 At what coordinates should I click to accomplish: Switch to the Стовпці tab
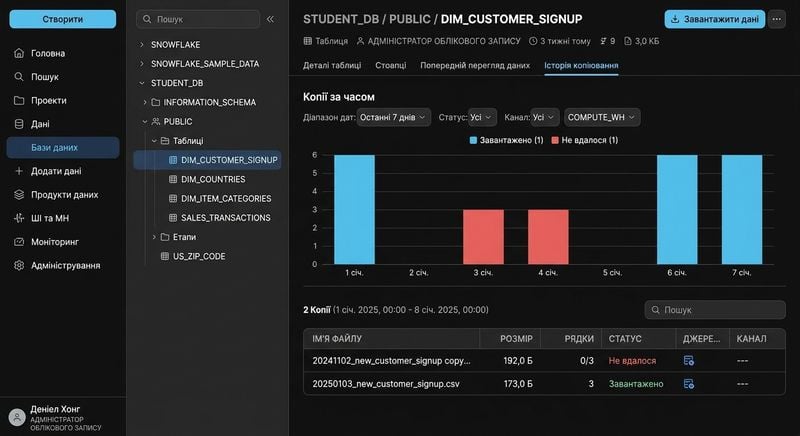(390, 65)
